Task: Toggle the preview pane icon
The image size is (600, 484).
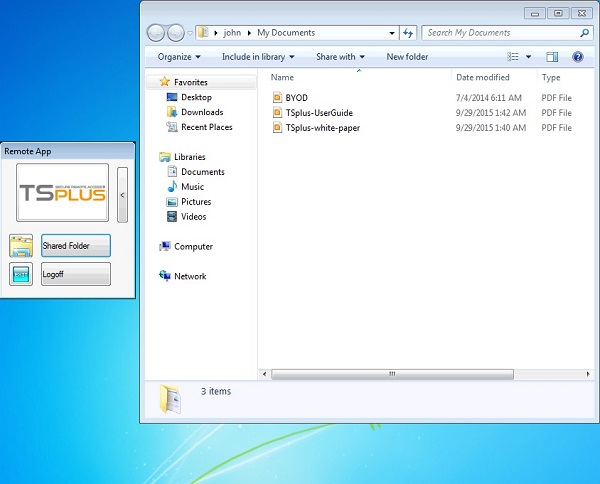Action: (552, 57)
